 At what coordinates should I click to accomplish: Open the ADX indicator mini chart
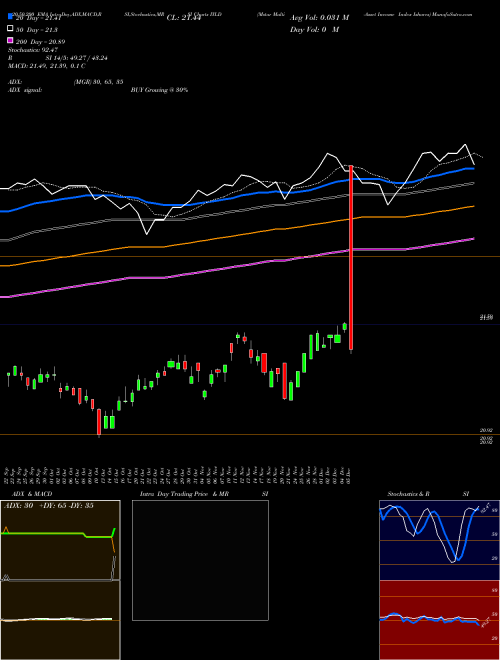[60, 540]
